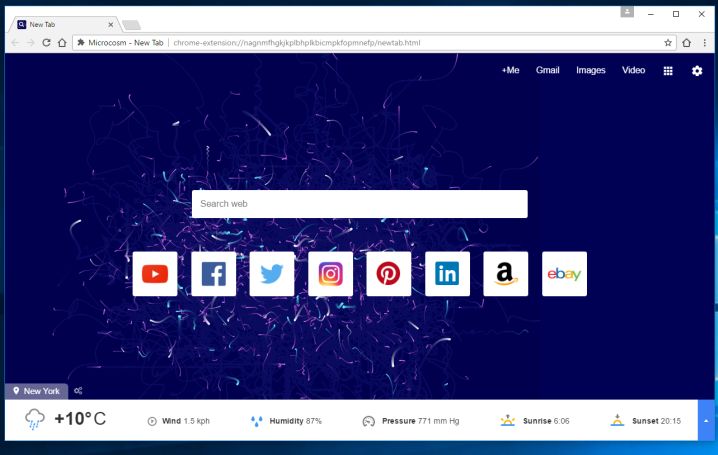Viewport: 718px width, 455px height.
Task: Open the Facebook shortcut tile
Action: coord(213,274)
